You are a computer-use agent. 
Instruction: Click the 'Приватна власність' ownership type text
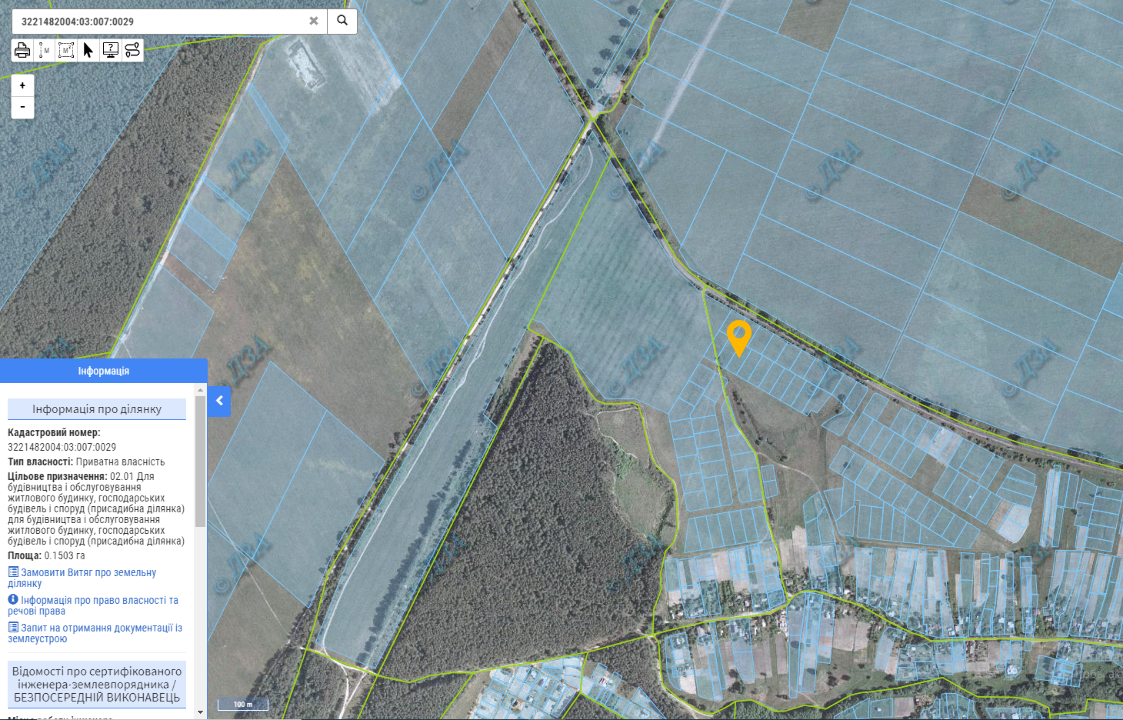(120, 462)
